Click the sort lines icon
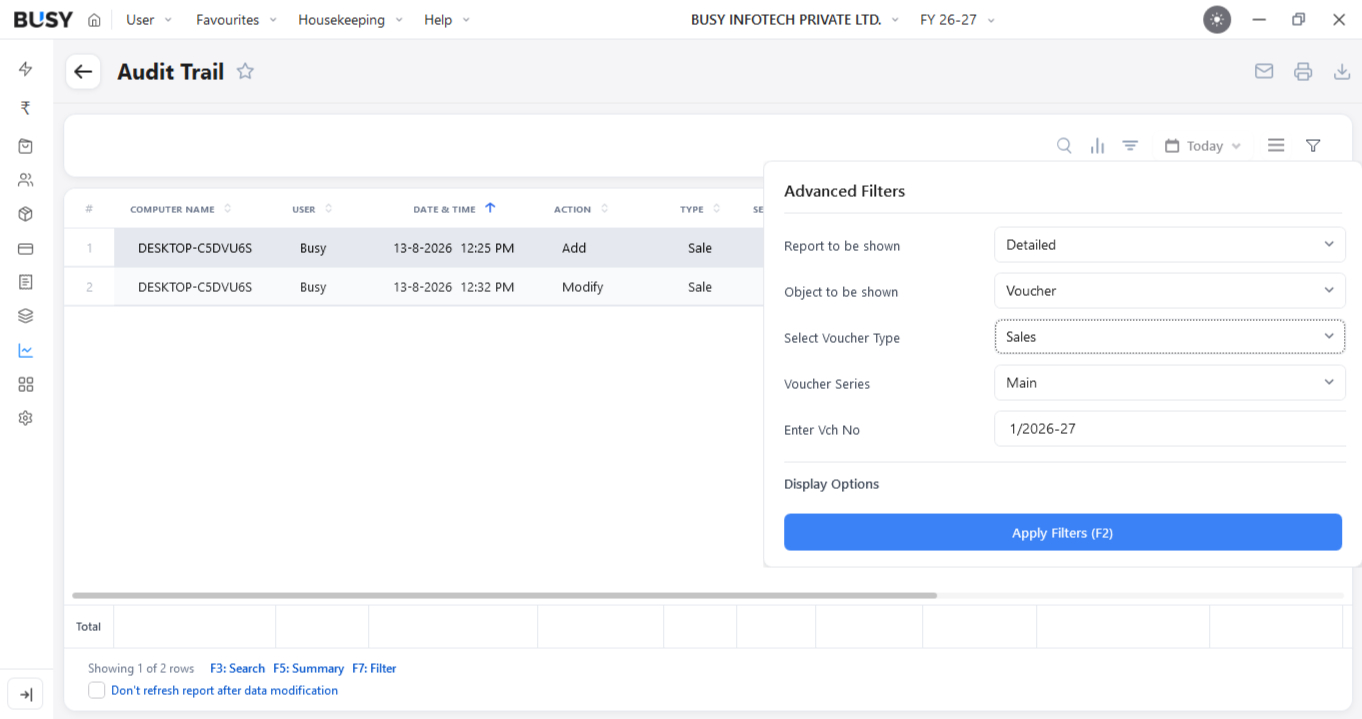The width and height of the screenshot is (1362, 719). [1130, 146]
